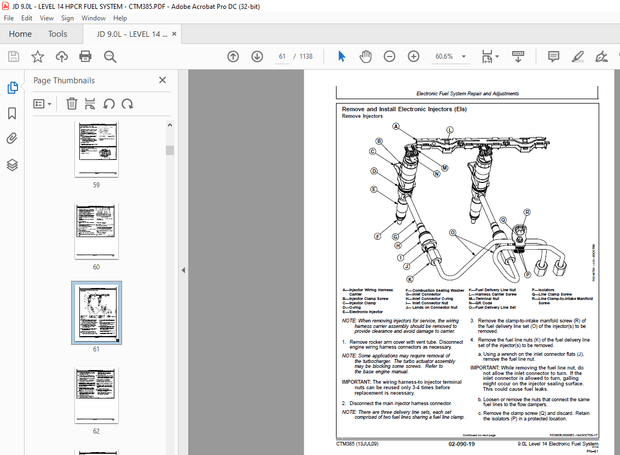Close the JD 9.0L document tab

[174, 34]
